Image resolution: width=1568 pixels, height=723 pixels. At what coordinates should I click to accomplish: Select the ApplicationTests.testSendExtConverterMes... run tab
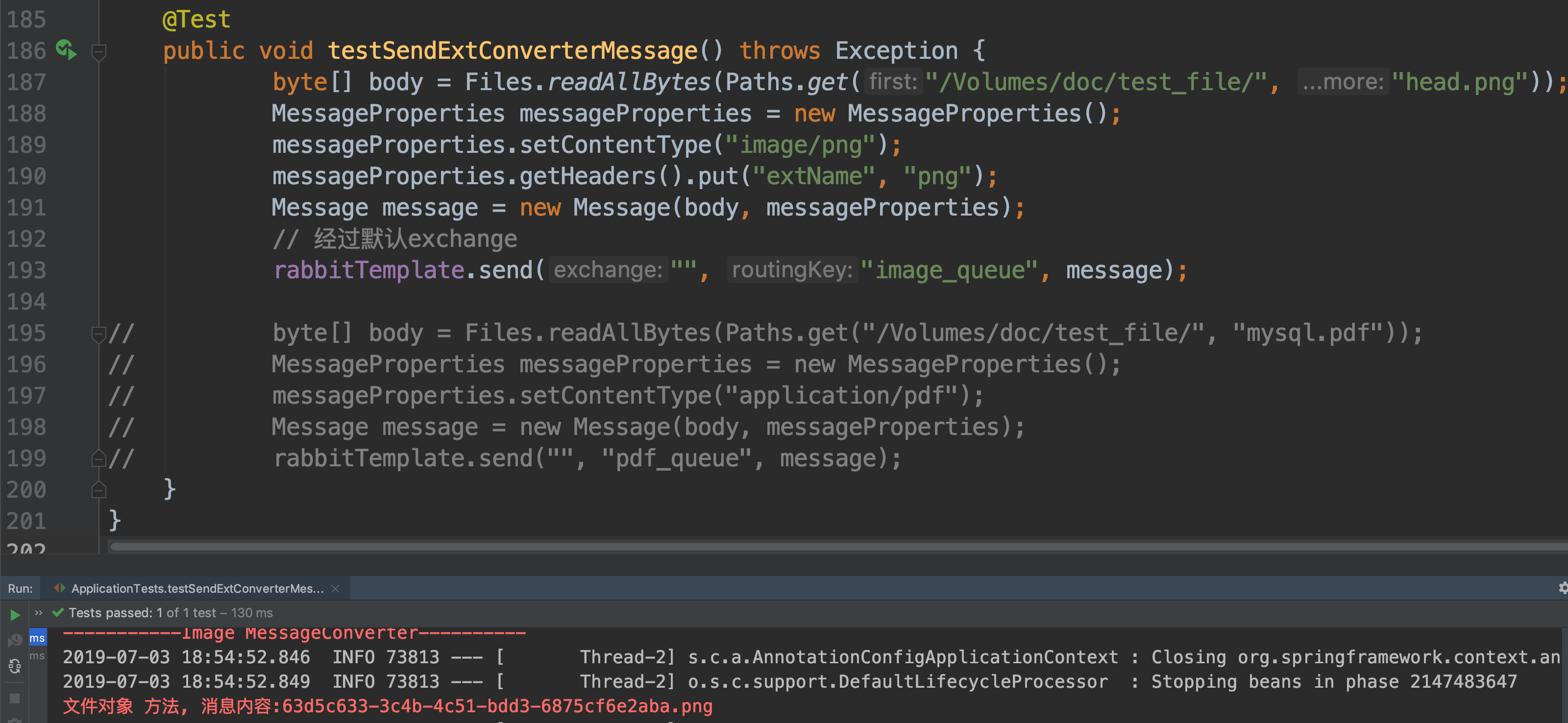[x=197, y=588]
